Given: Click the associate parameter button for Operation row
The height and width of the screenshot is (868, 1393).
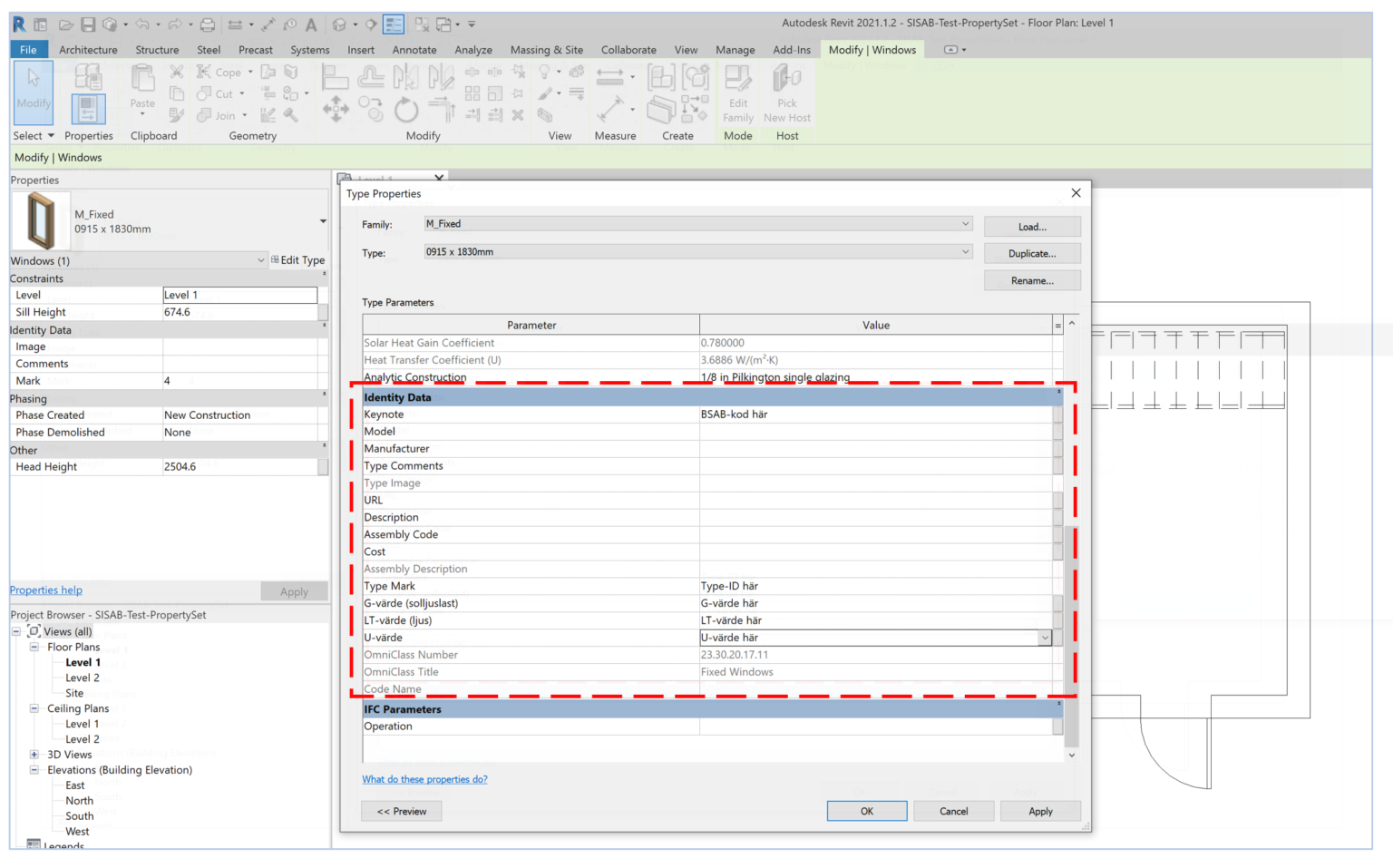Looking at the screenshot, I should (x=1057, y=727).
